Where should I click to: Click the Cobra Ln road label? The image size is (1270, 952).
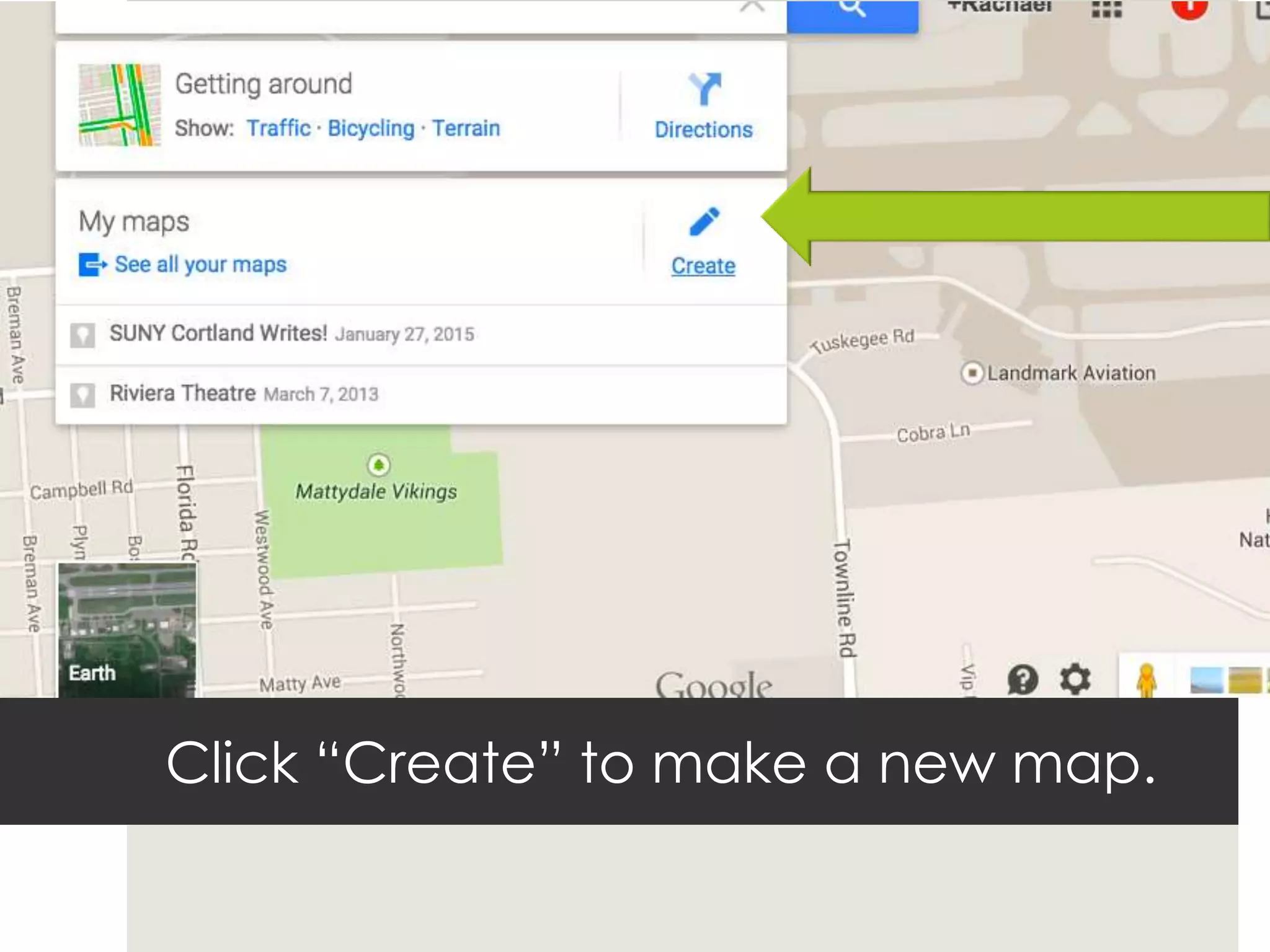pyautogui.click(x=933, y=432)
